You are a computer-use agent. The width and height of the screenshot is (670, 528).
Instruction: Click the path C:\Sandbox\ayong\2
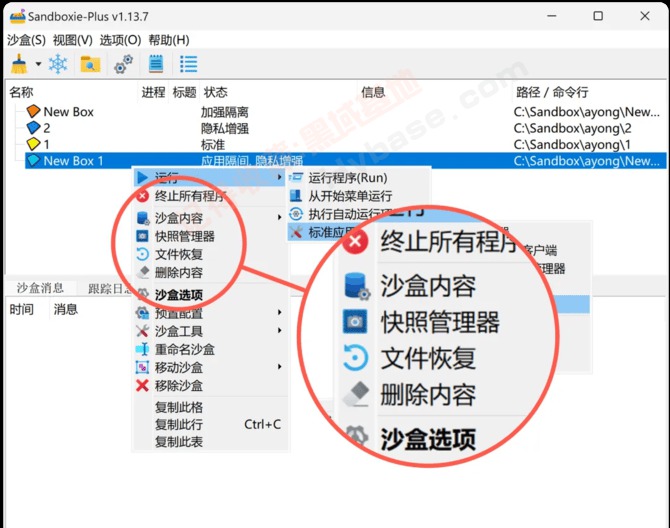pyautogui.click(x=573, y=128)
